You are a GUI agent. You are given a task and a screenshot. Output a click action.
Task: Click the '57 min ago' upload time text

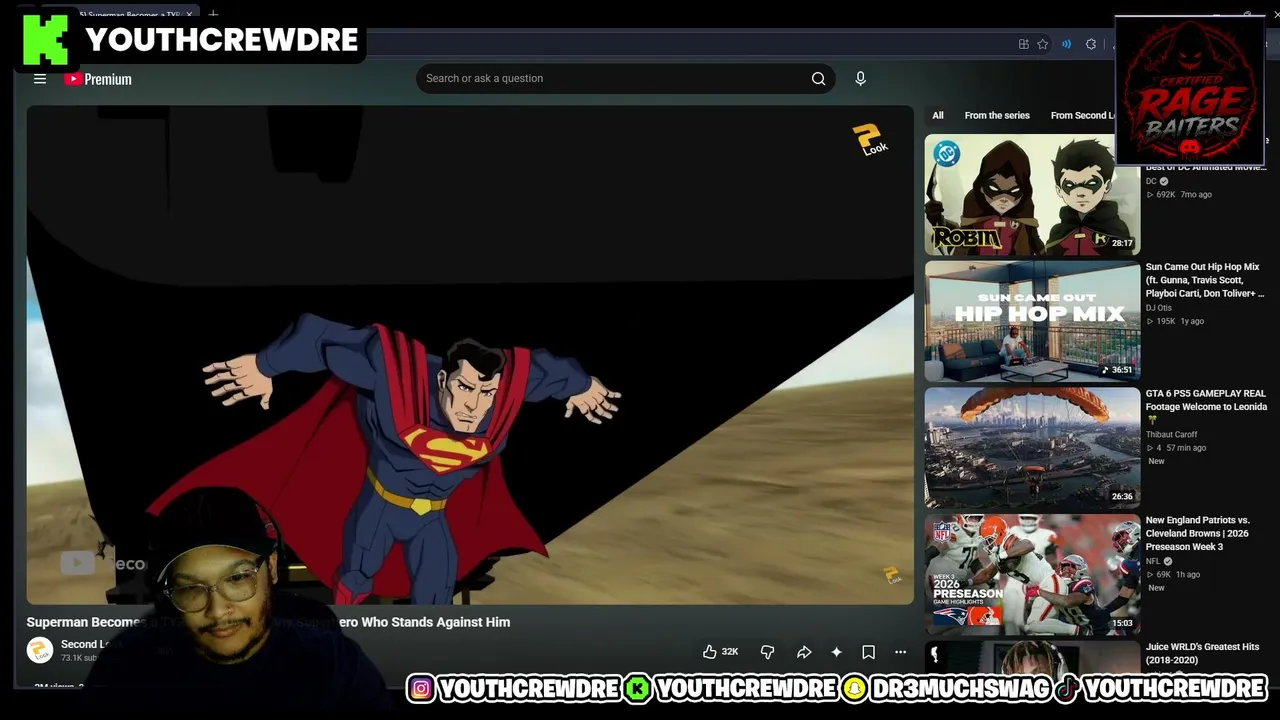coord(1185,448)
